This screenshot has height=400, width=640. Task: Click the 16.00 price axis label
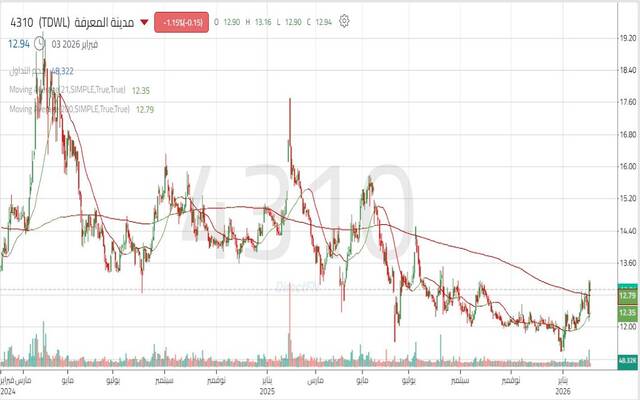click(x=628, y=167)
